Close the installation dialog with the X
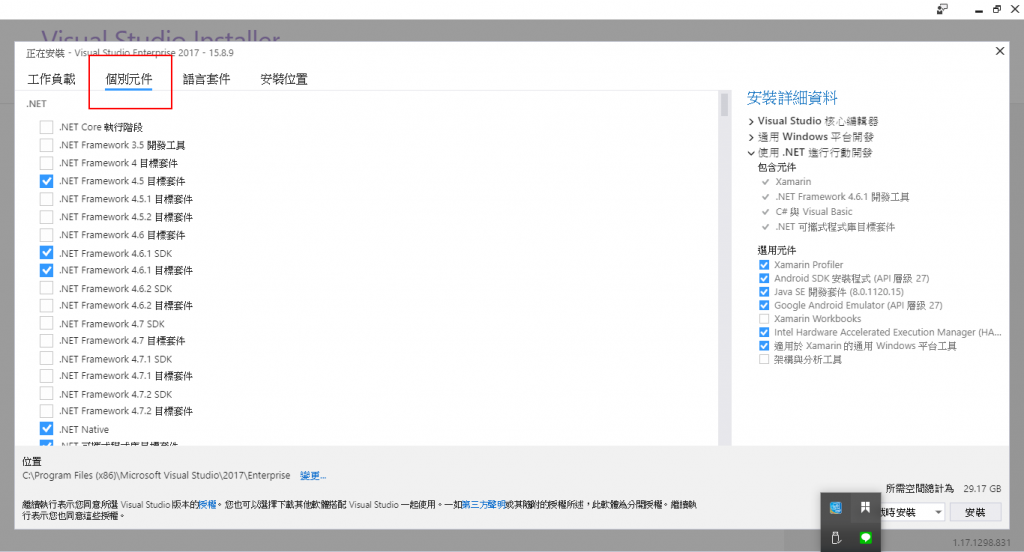 coord(1000,51)
